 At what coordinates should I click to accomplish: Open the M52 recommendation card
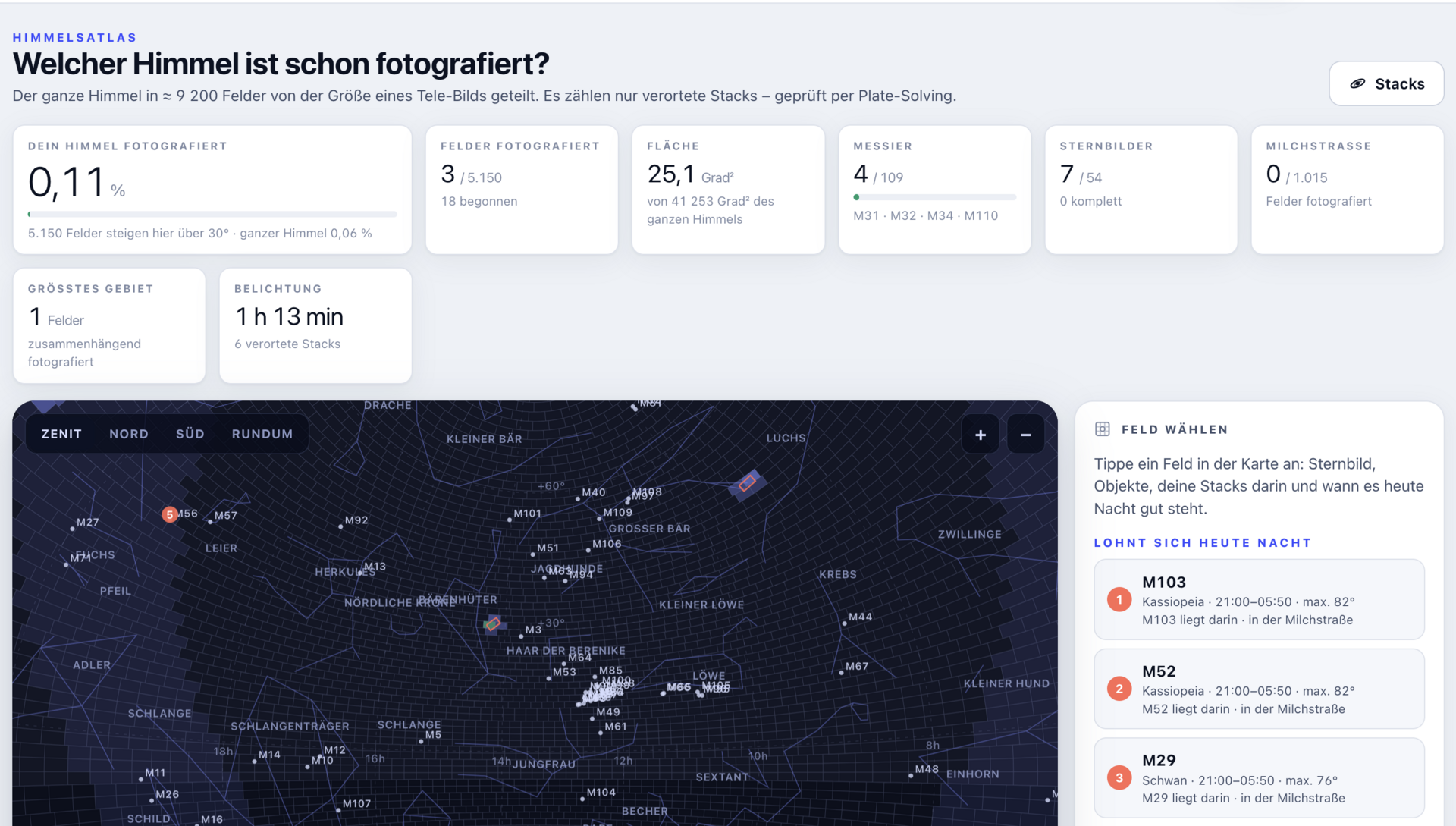pos(1259,689)
